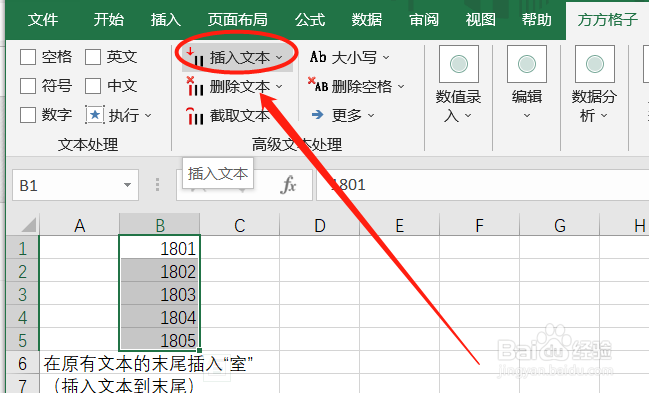Expand the 删除文本 dropdown arrow

click(x=279, y=87)
